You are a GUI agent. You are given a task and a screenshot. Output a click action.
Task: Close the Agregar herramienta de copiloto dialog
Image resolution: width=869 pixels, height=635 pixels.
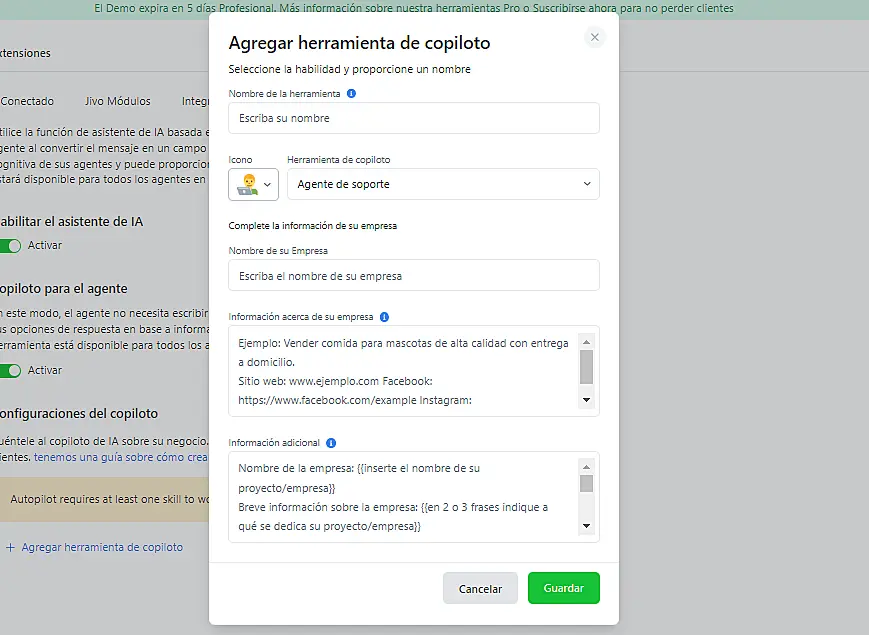tap(595, 37)
